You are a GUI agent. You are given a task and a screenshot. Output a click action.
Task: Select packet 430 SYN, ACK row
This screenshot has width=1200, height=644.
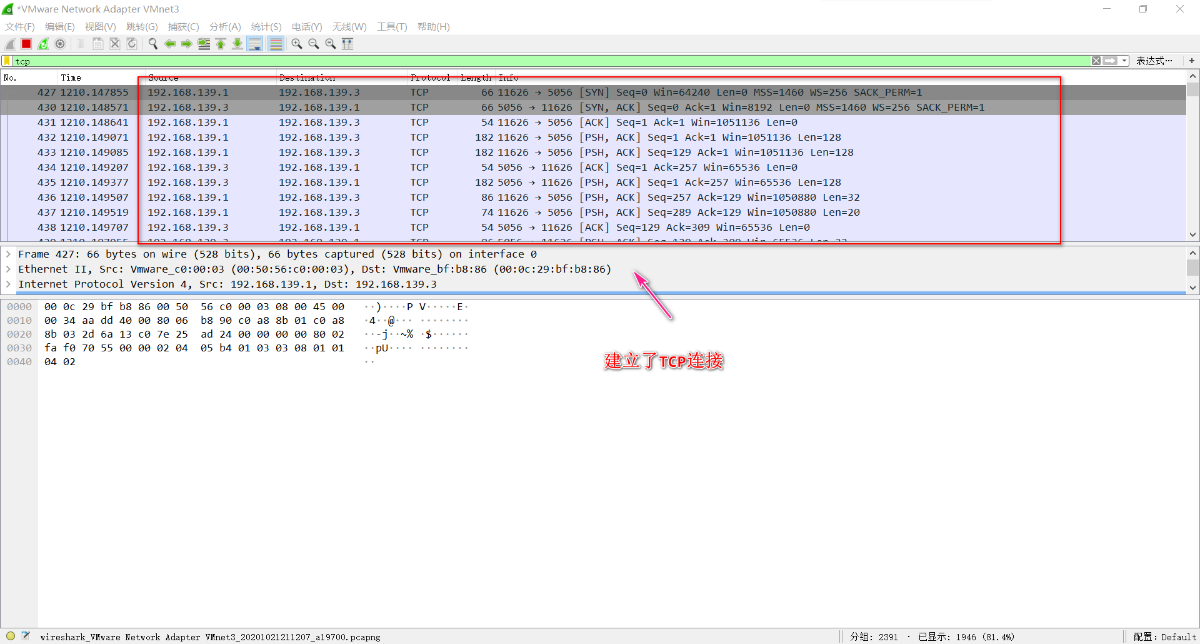(x=593, y=107)
